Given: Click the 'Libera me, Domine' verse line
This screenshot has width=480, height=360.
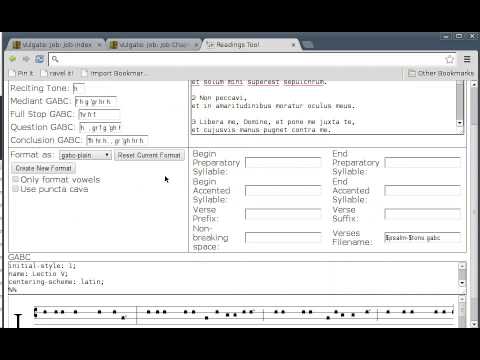Looking at the screenshot, I should click(x=273, y=122).
